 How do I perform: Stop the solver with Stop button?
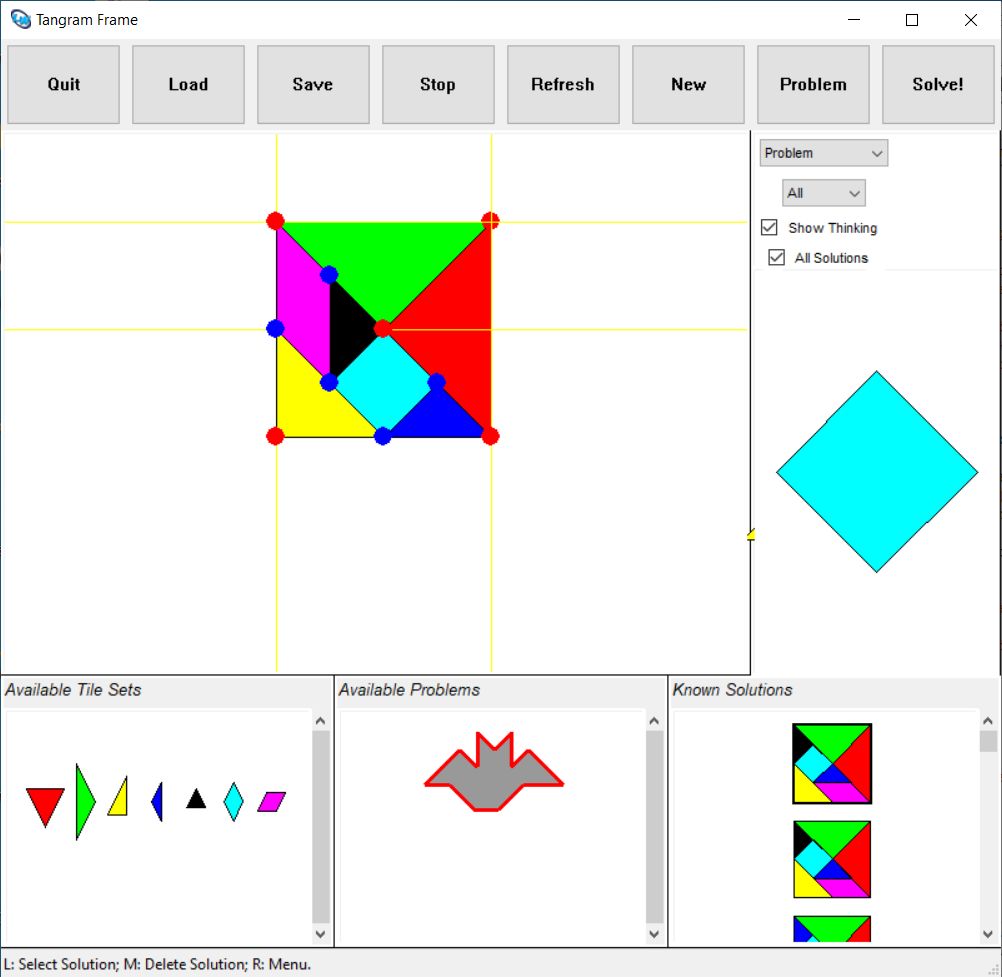click(438, 84)
